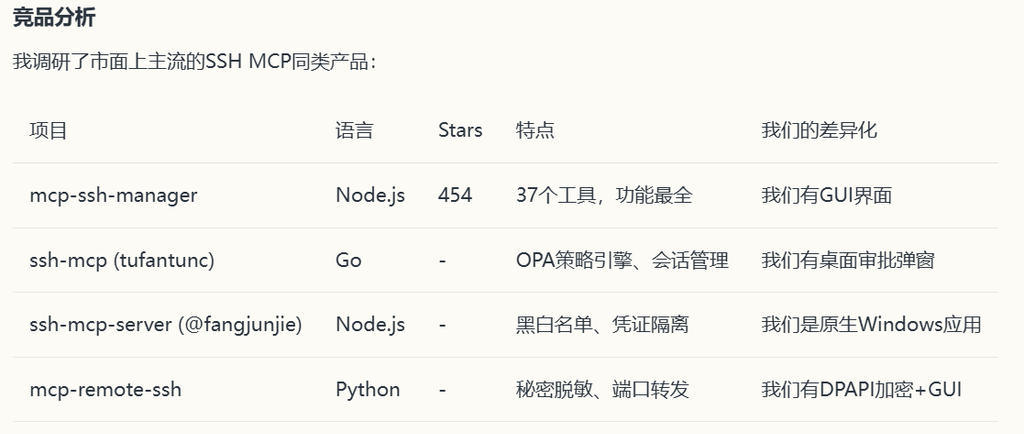Select the cell '秘密脱敏、端口转发'
This screenshot has width=1024, height=434.
pos(602,390)
